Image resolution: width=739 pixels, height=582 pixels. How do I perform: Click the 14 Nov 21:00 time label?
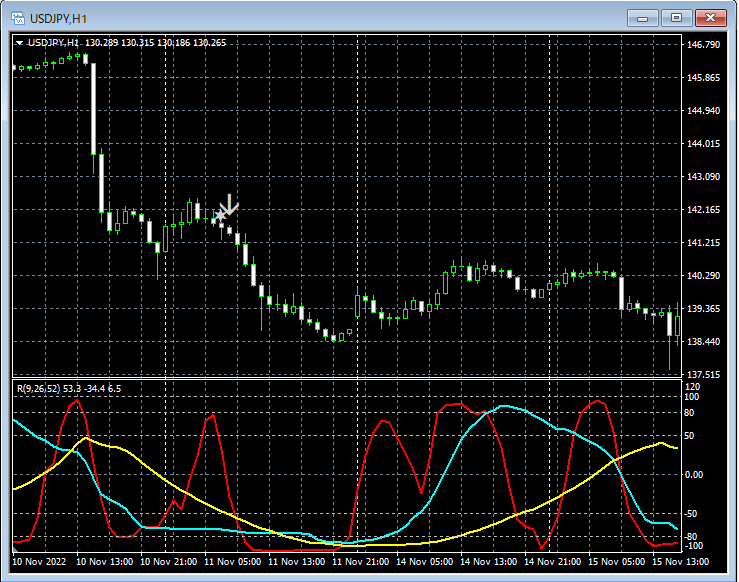tap(552, 562)
